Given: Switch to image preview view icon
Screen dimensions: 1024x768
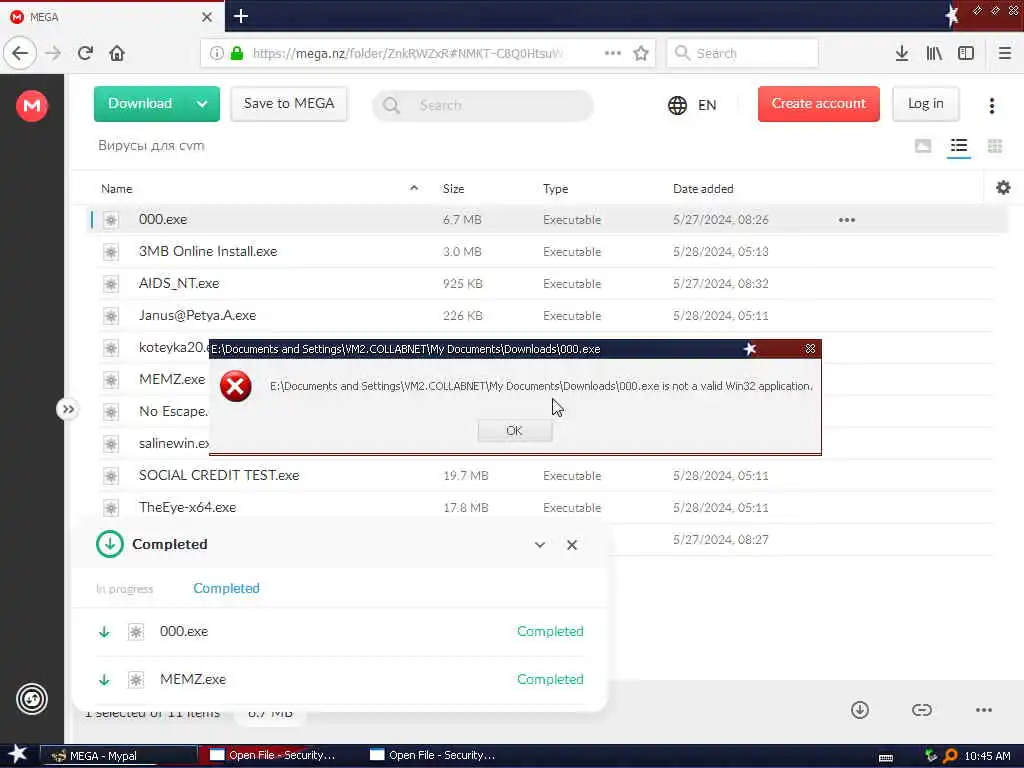Looking at the screenshot, I should click(x=923, y=146).
